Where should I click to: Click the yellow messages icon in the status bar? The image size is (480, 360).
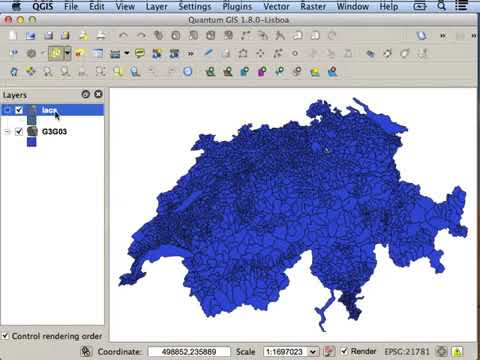[x=458, y=351]
